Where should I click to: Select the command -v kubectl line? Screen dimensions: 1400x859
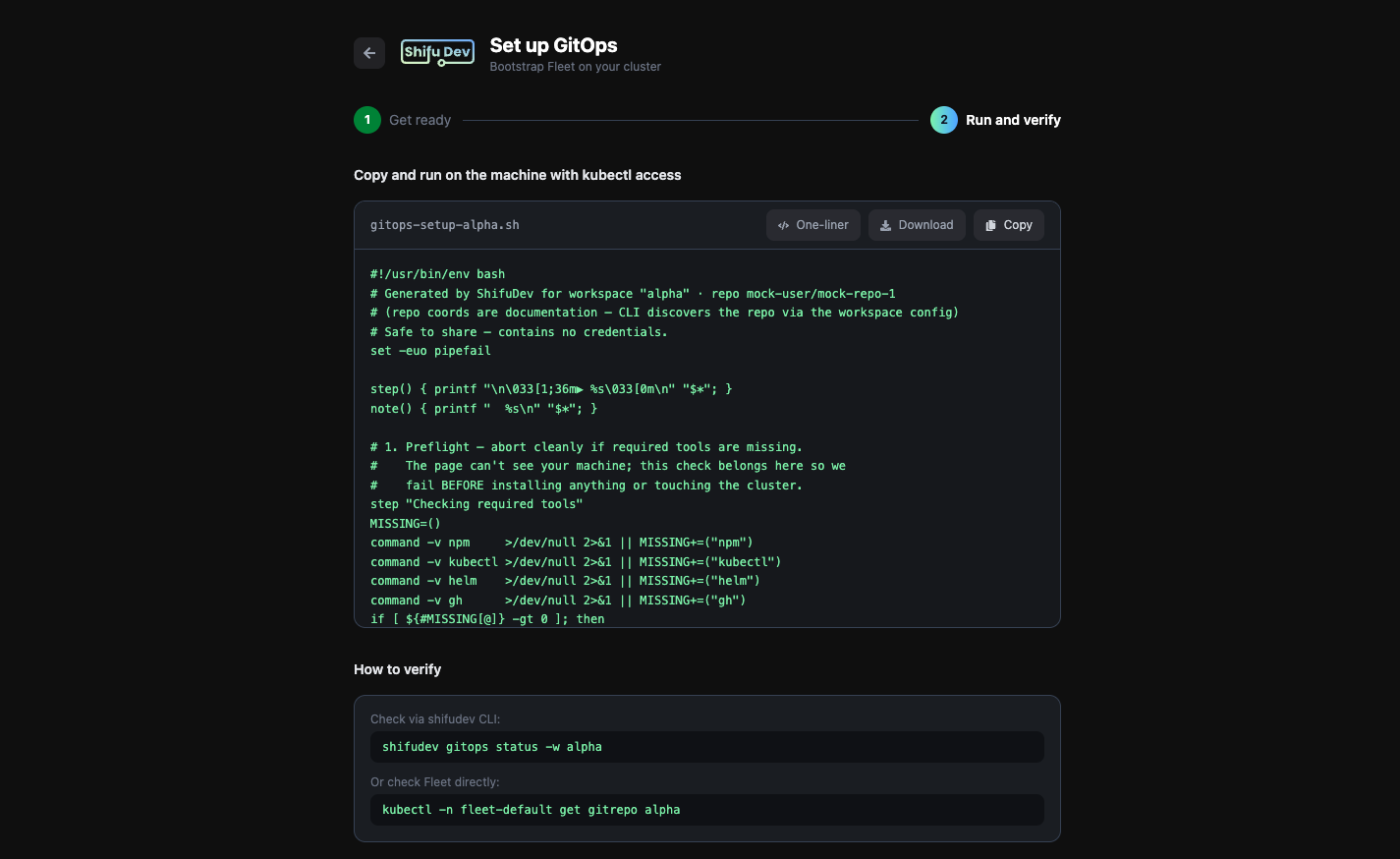click(576, 562)
